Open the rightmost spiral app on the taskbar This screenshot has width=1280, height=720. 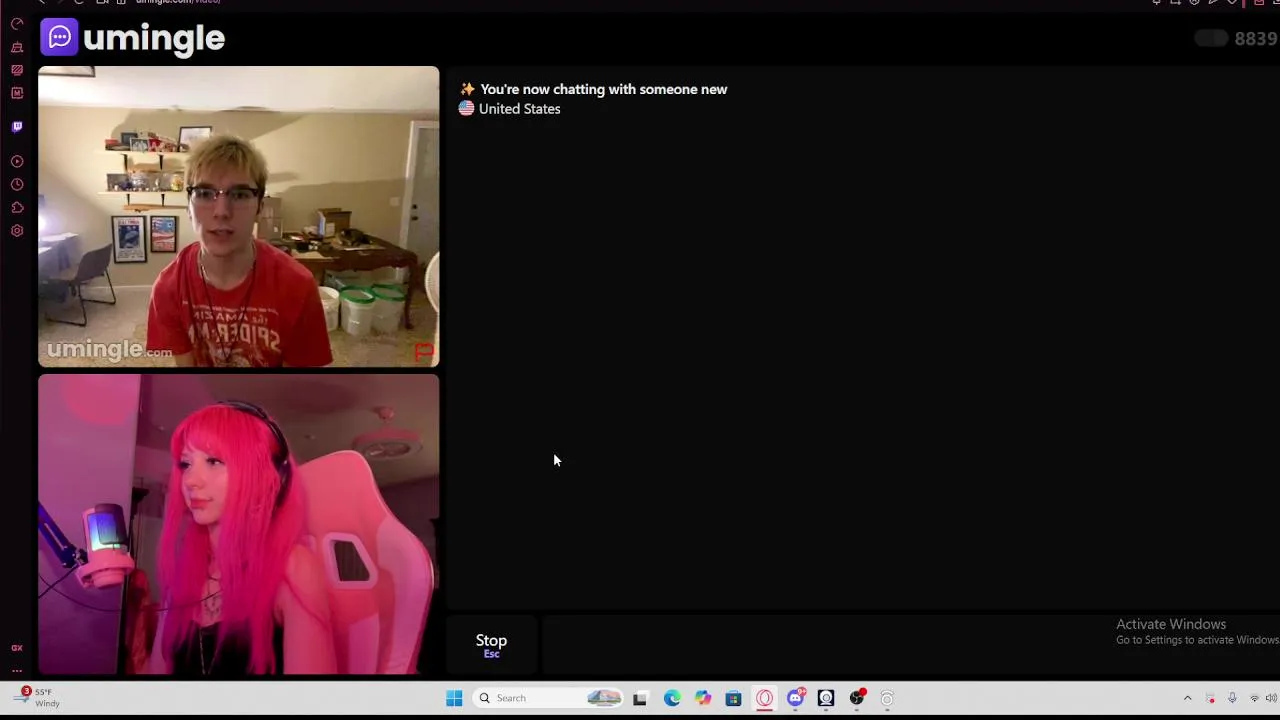(887, 698)
